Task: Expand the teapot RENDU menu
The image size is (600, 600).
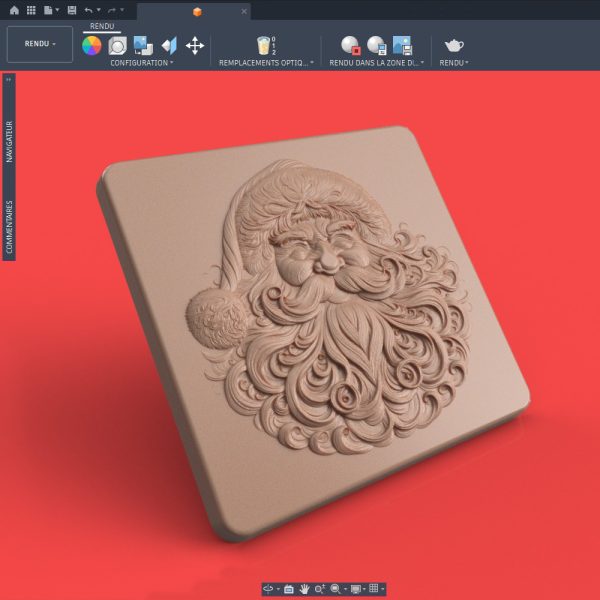Action: coord(454,63)
